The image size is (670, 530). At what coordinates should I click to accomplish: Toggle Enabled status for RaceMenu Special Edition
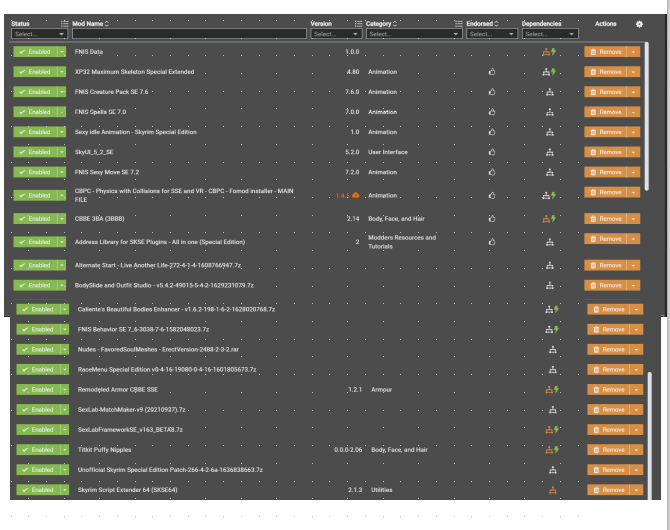coord(38,370)
